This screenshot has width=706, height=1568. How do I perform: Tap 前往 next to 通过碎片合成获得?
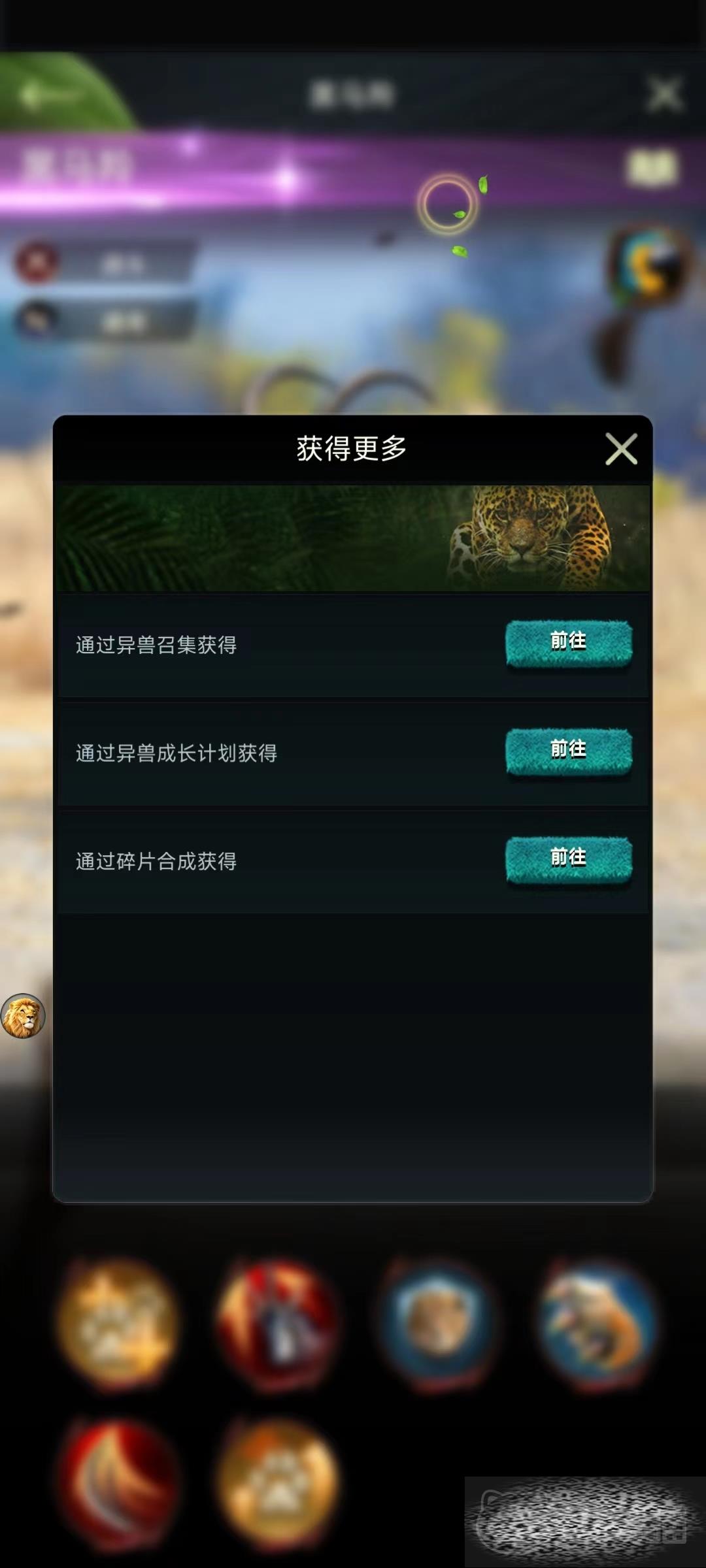click(x=569, y=860)
